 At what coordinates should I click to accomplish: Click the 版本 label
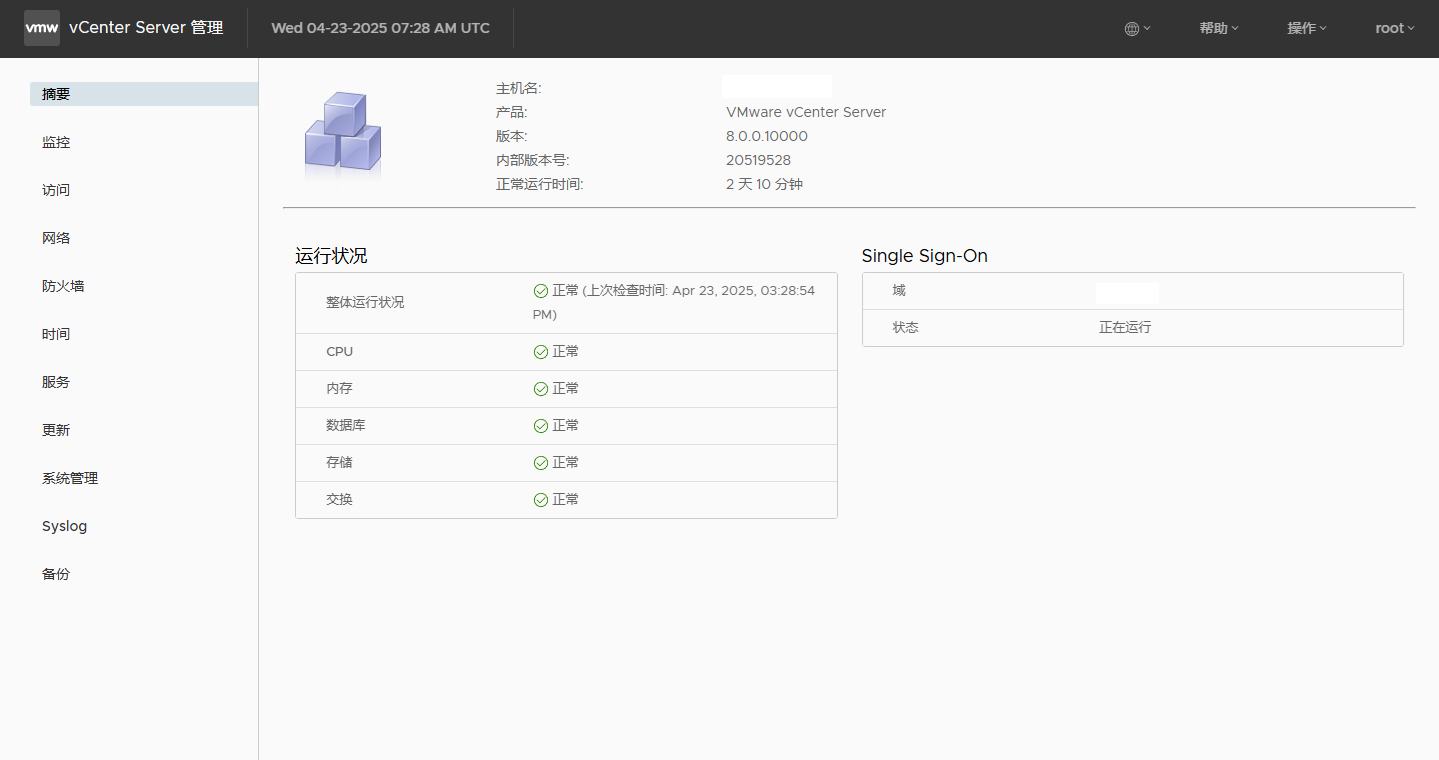point(512,136)
